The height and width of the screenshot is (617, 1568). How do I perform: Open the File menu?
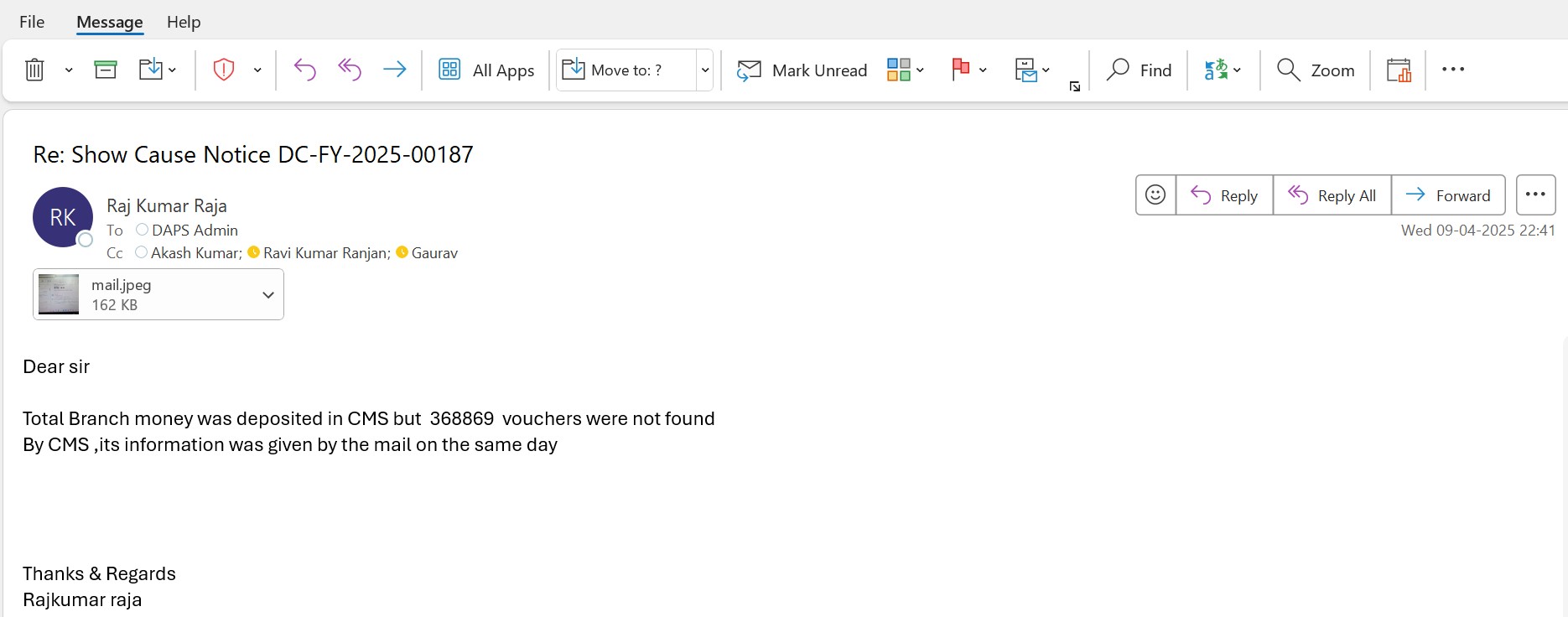click(32, 22)
